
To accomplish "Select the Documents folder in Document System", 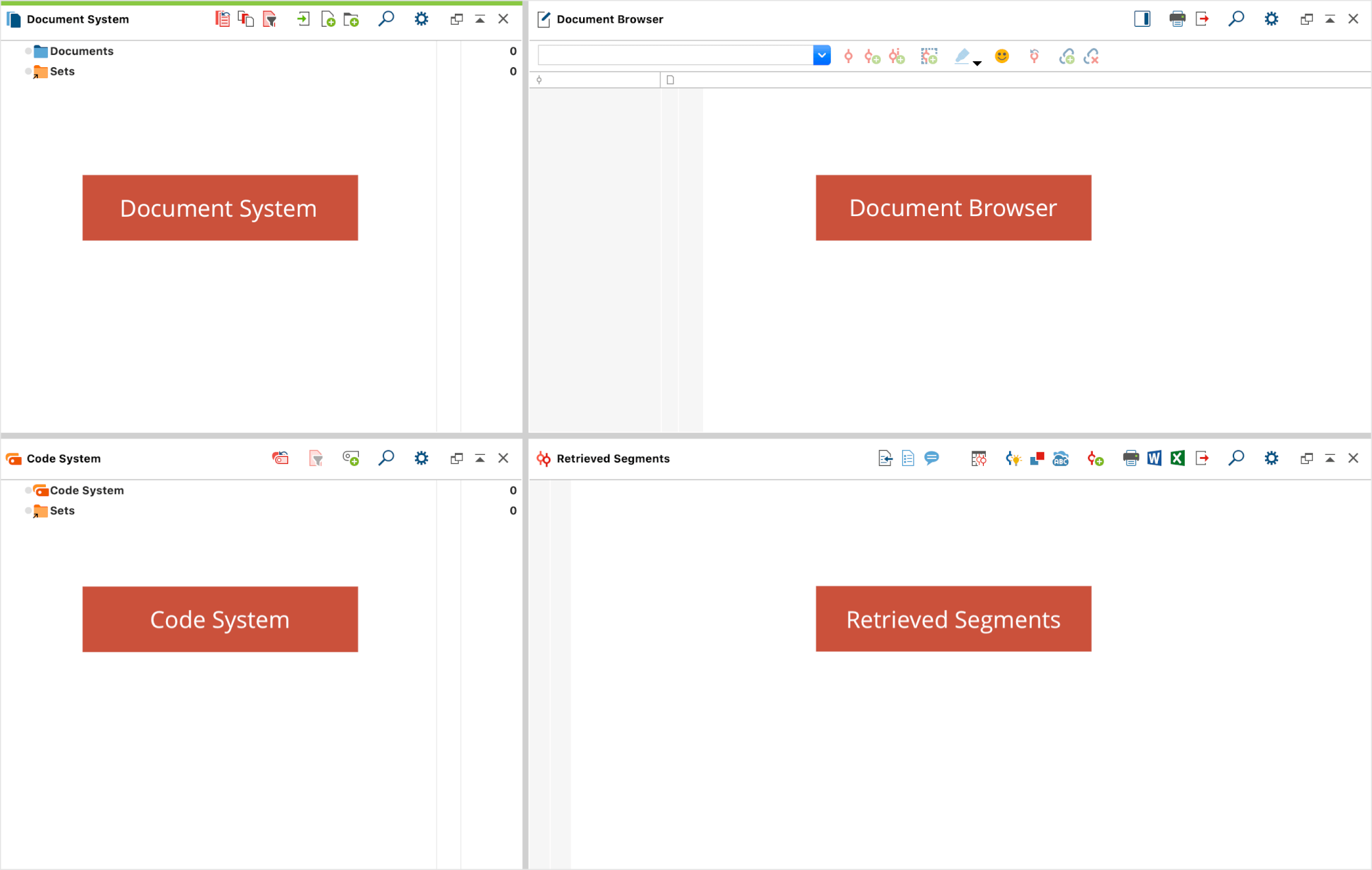I will click(82, 51).
